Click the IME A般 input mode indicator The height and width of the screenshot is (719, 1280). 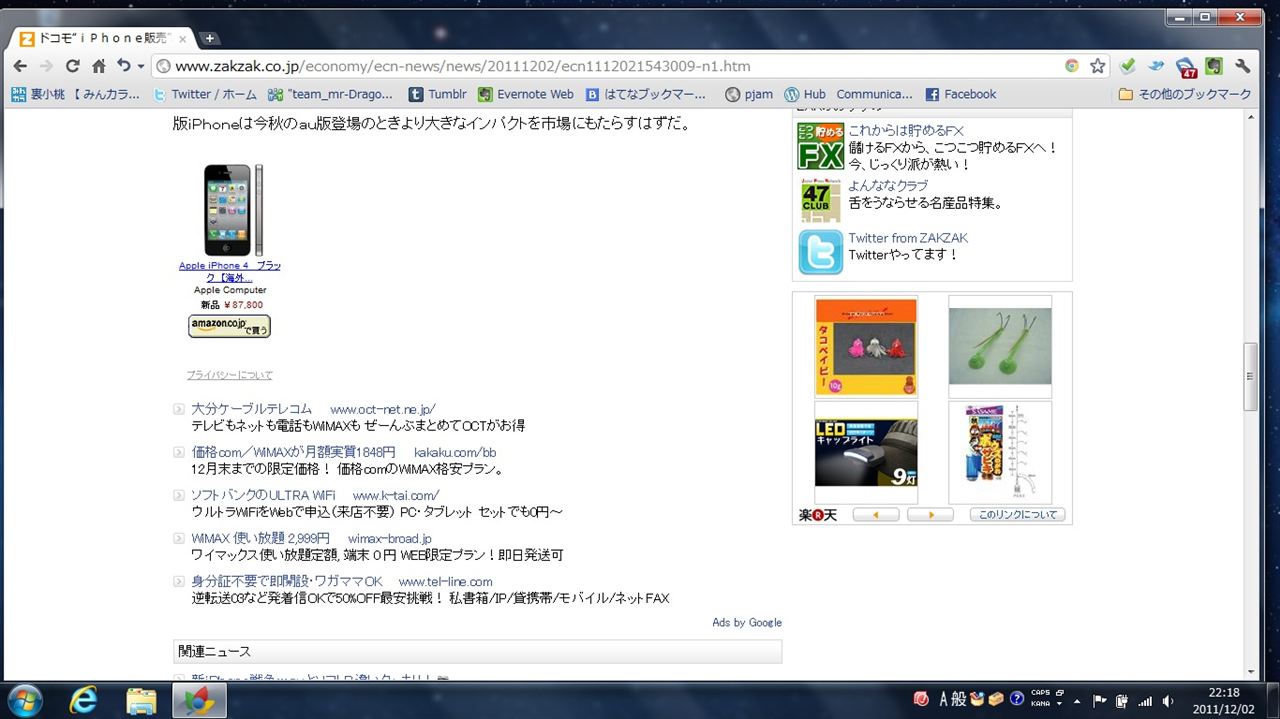click(x=952, y=699)
